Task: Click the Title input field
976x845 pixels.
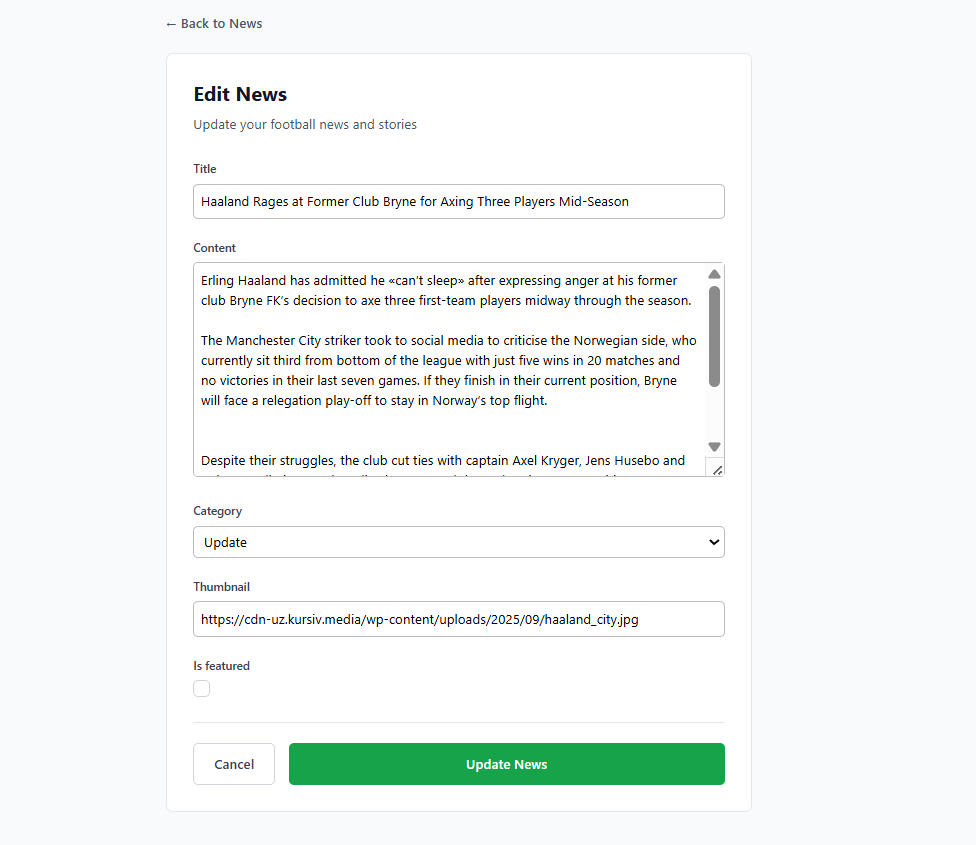Action: (458, 201)
